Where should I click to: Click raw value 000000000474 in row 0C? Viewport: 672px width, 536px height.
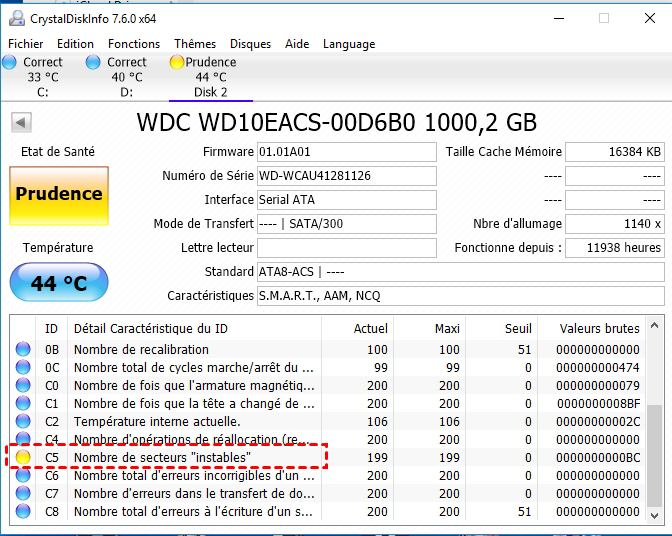(598, 368)
